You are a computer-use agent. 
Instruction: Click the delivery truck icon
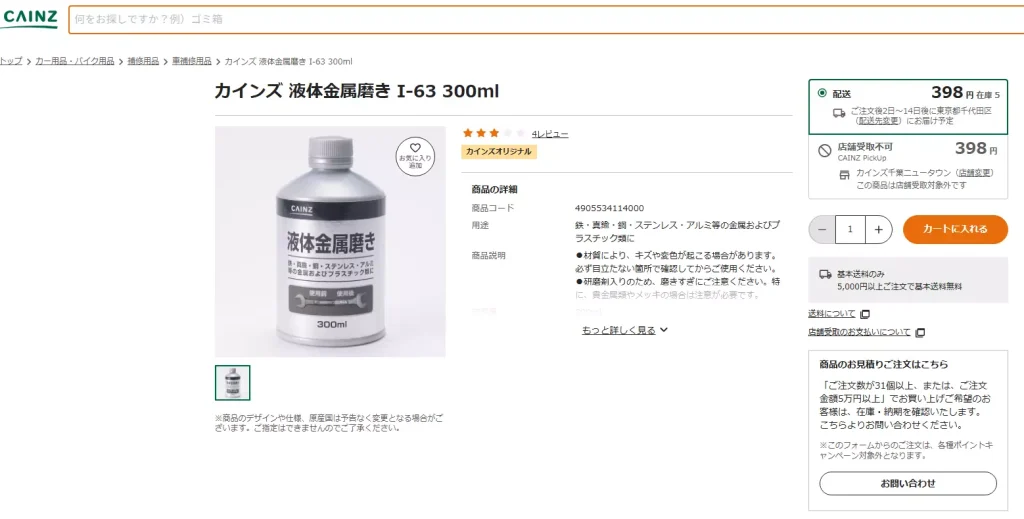[839, 113]
